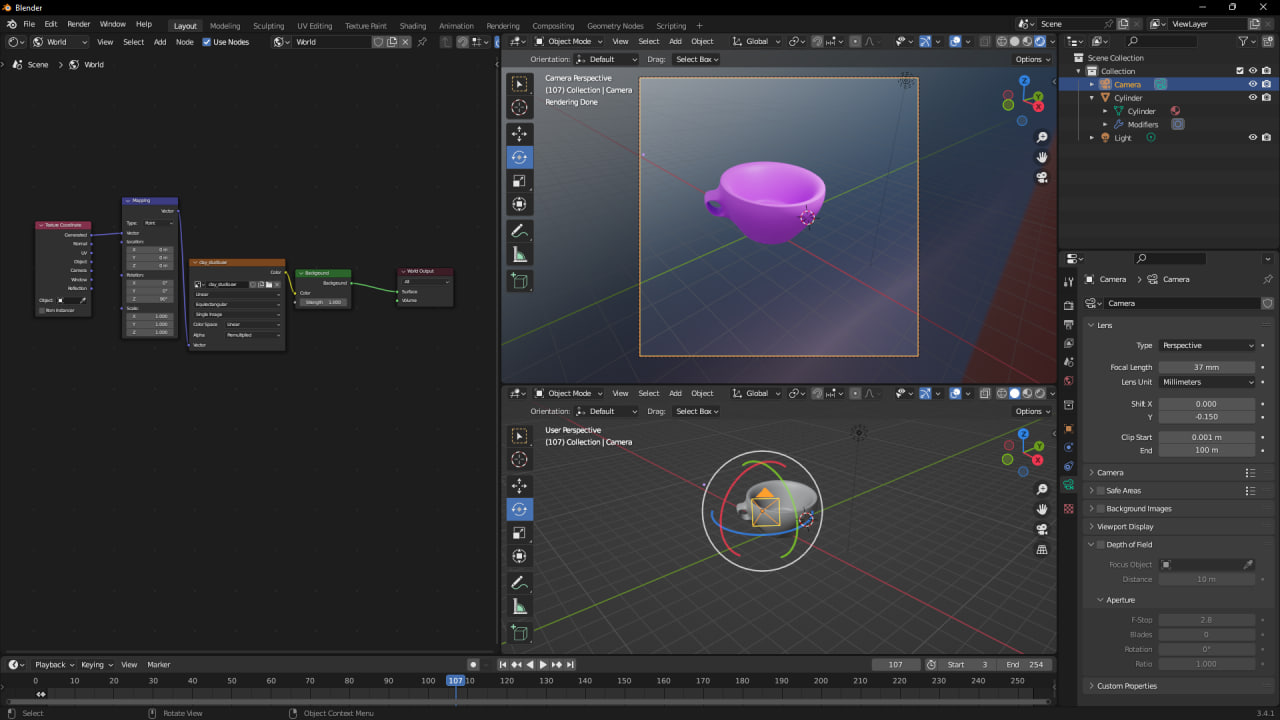Hide the Light object with eye icon
1280x720 pixels.
pos(1252,137)
